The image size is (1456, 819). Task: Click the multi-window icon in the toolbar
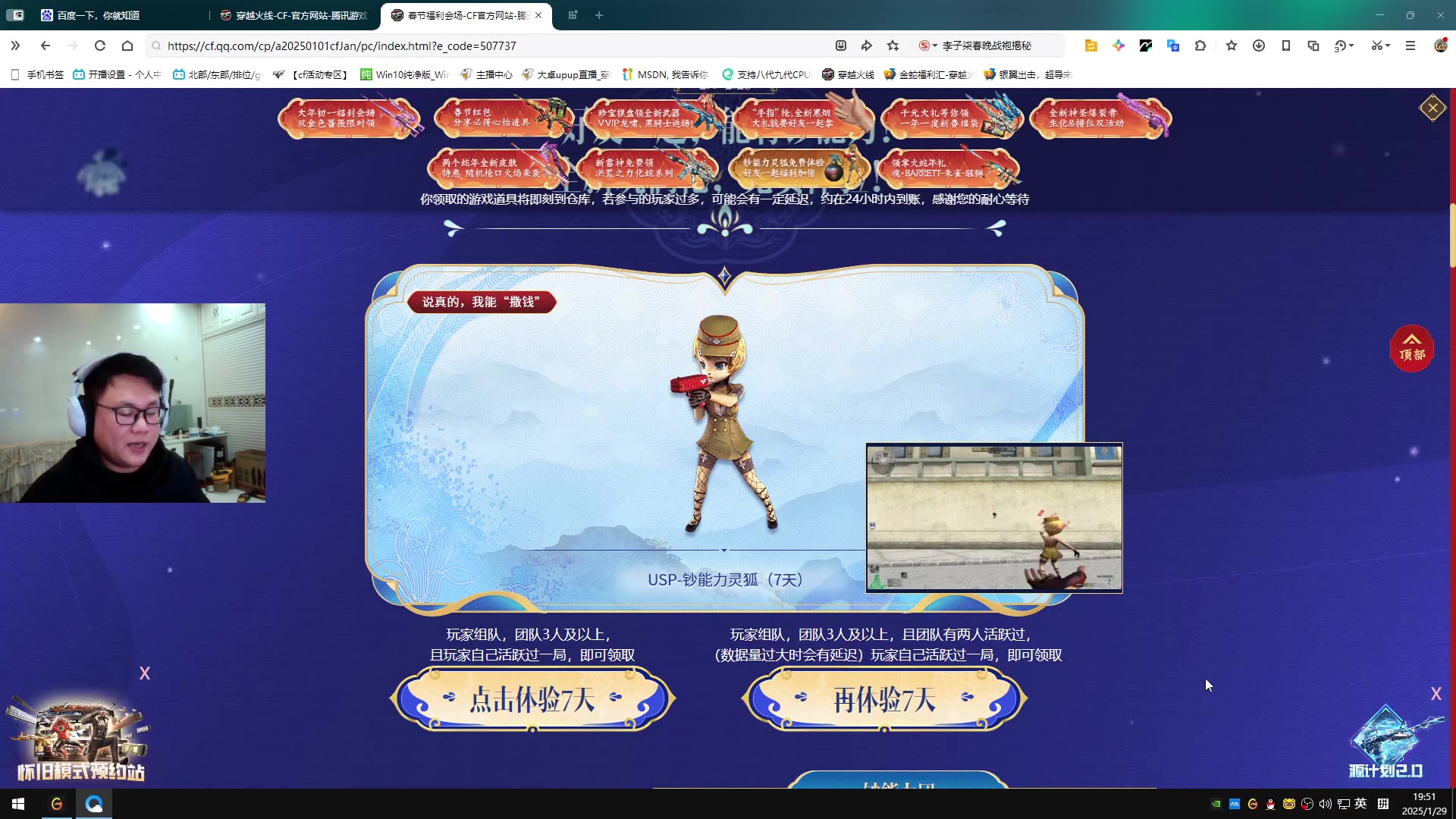(1313, 45)
